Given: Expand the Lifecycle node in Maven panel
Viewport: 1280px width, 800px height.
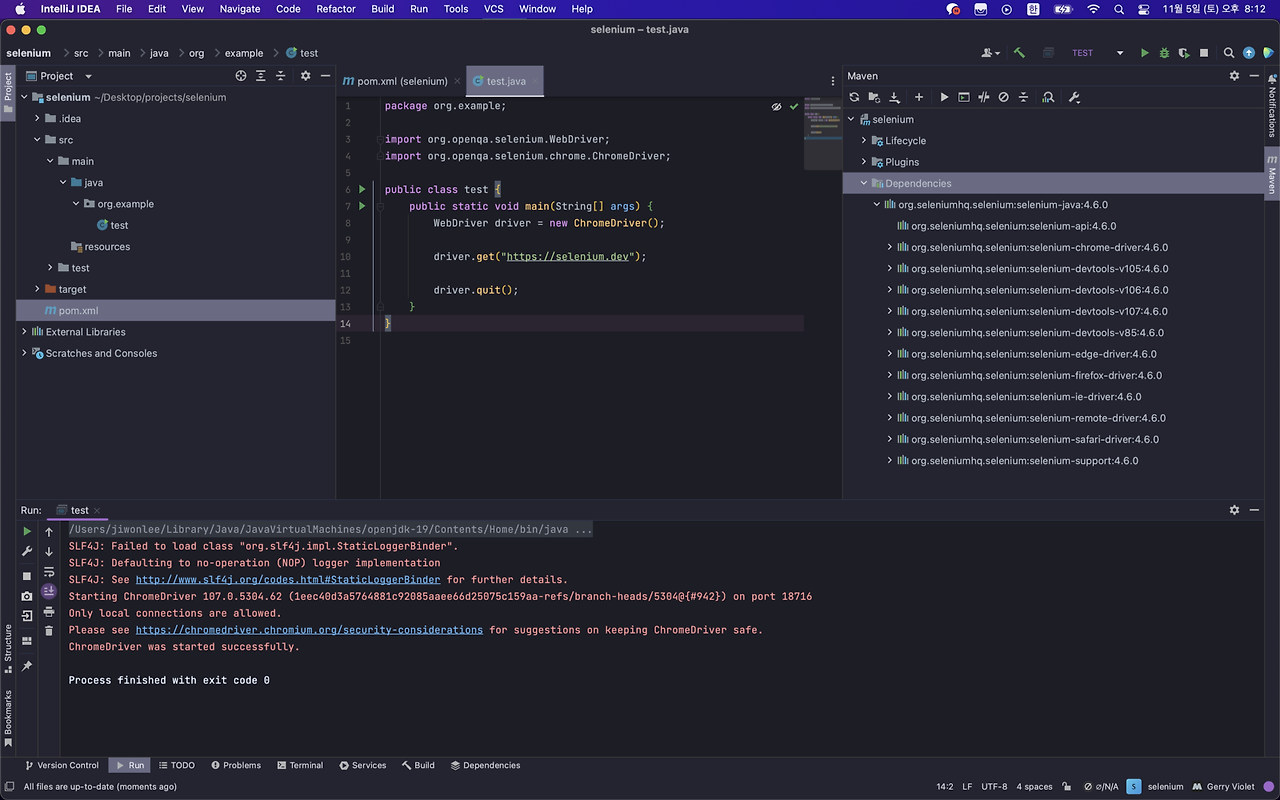Looking at the screenshot, I should (864, 141).
